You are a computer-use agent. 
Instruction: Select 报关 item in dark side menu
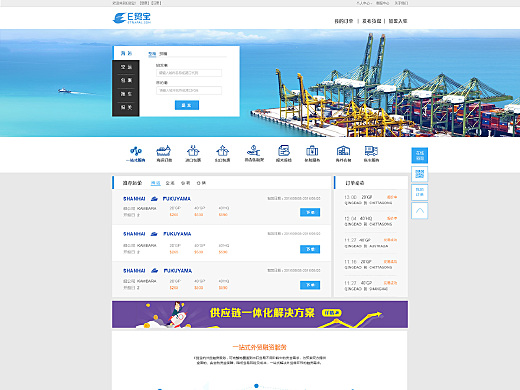126,107
